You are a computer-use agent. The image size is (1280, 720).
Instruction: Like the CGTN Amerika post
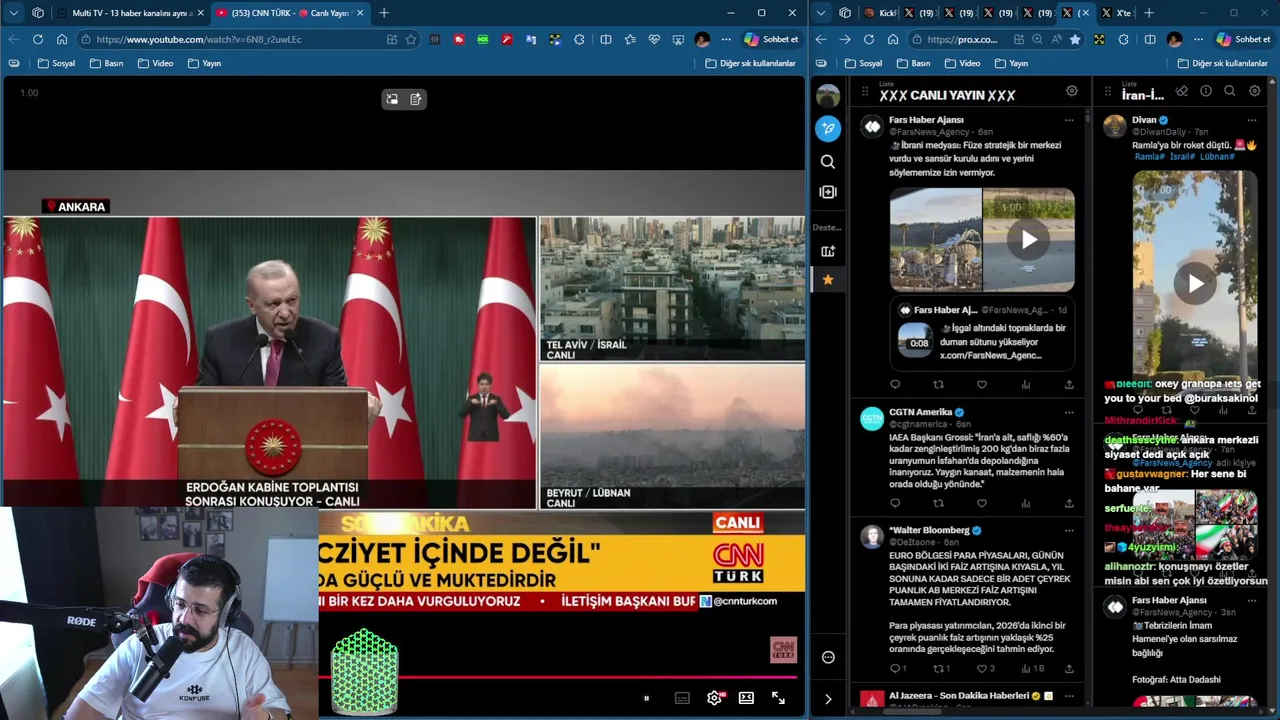pos(982,503)
